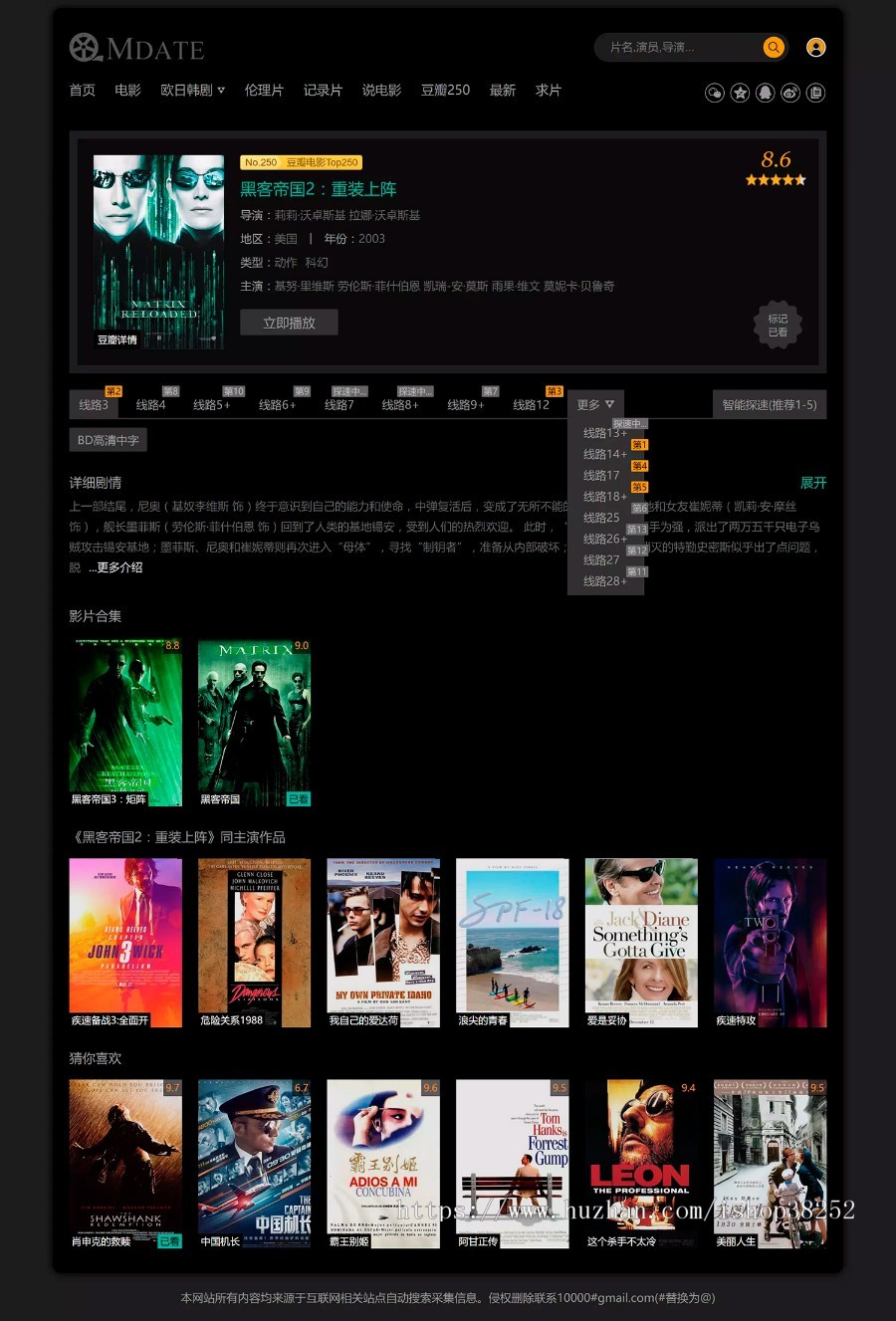Viewport: 896px width, 1321px height.
Task: Collapse the 更多 sources dropdown
Action: pos(595,404)
